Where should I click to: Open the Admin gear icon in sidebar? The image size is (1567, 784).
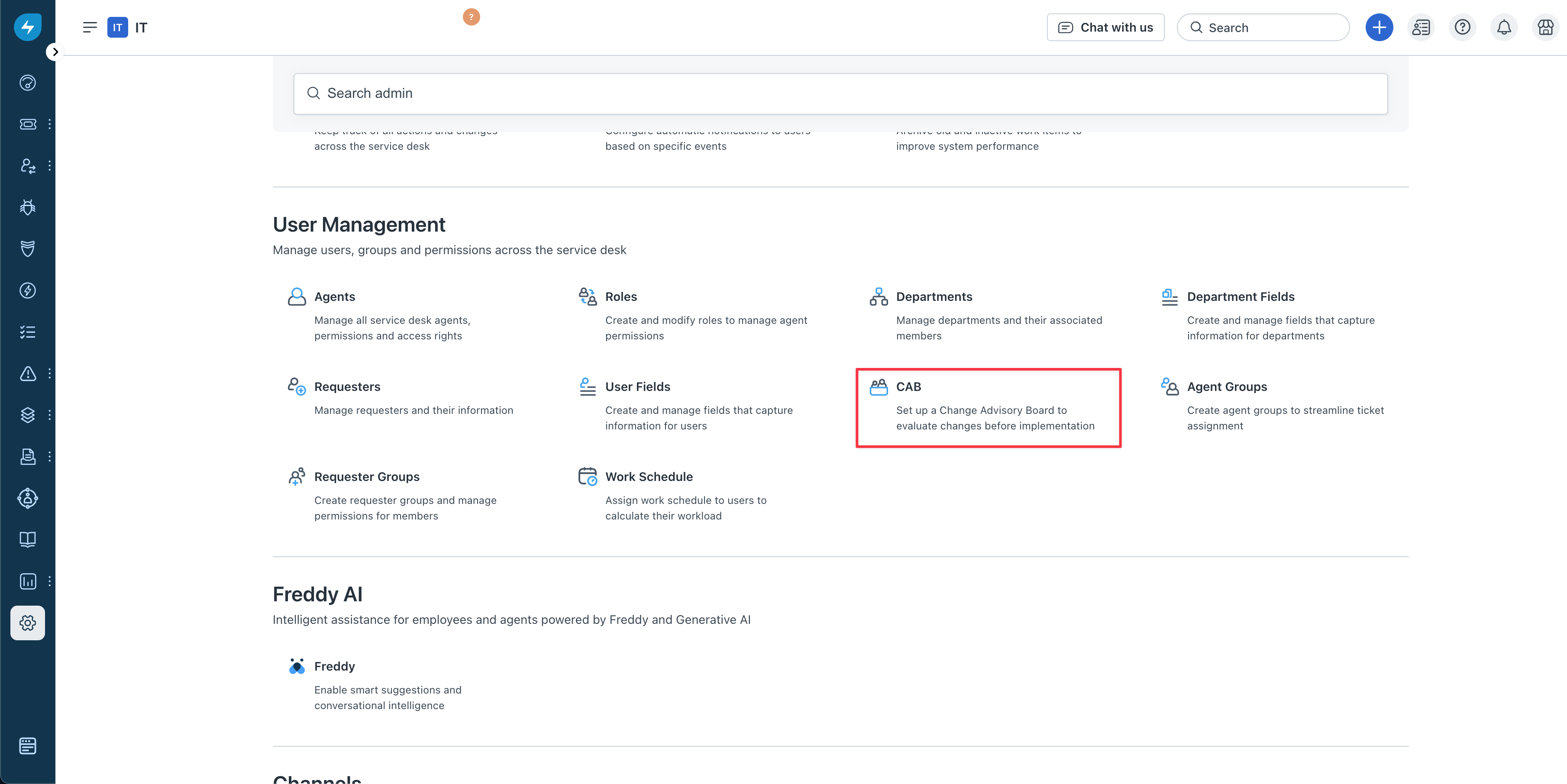point(27,622)
